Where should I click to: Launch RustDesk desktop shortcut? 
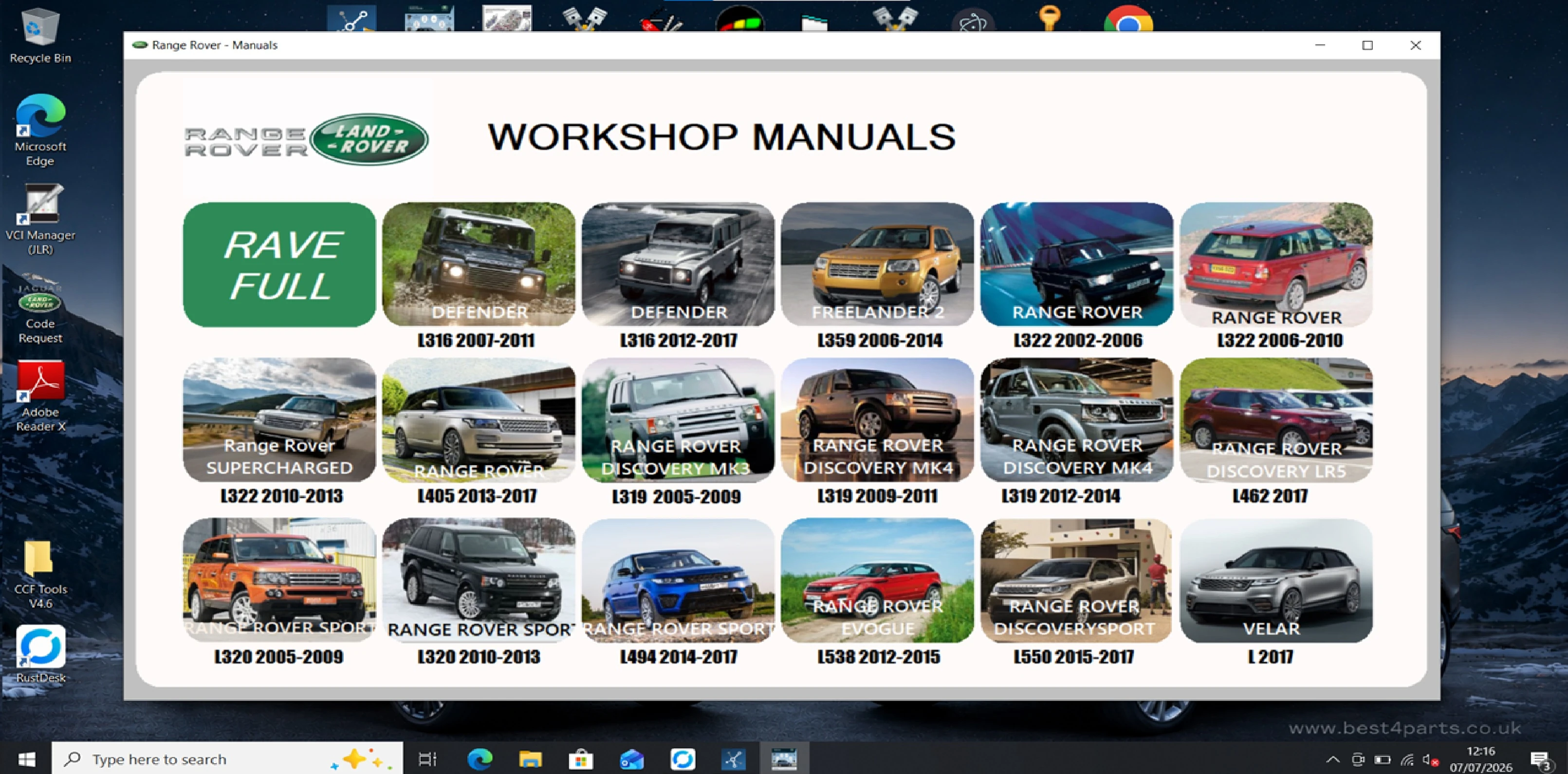(x=40, y=654)
